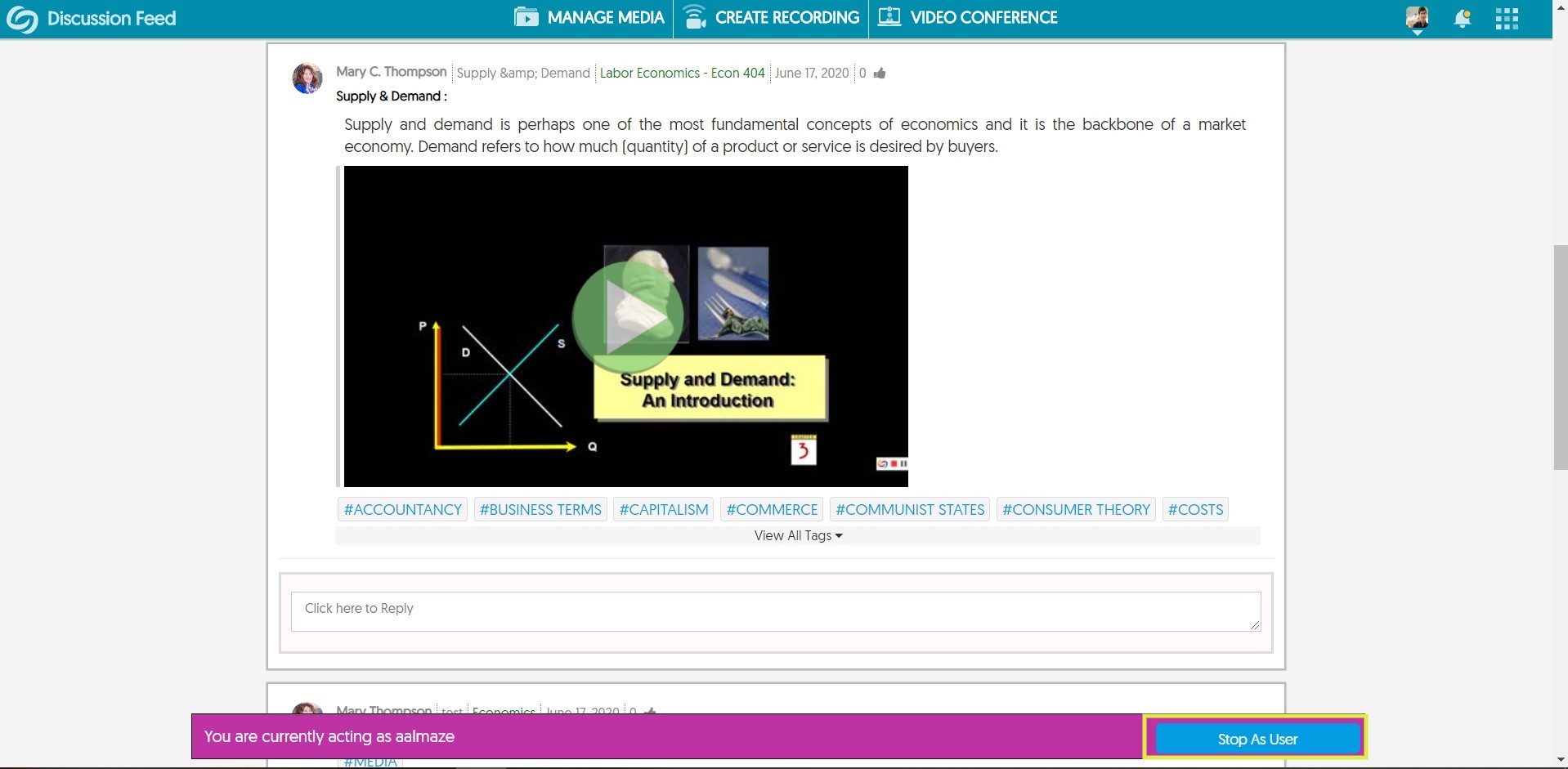This screenshot has height=769, width=1568.
Task: Expand View All Tags
Action: [798, 535]
